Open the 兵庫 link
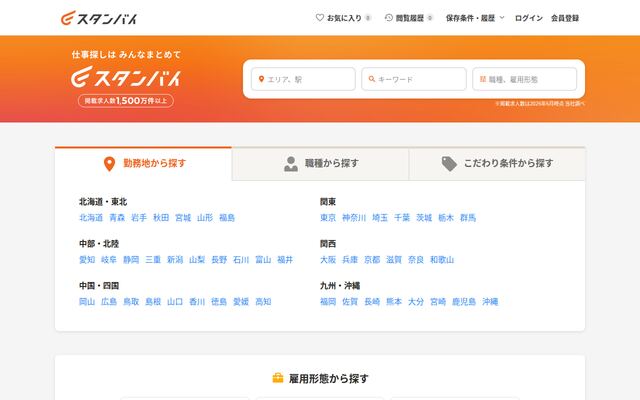 click(x=350, y=260)
